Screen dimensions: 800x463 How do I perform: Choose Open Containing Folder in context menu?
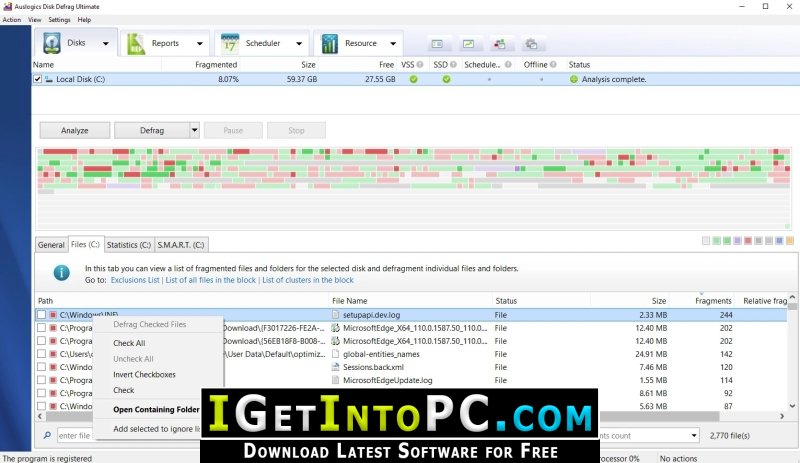point(156,409)
